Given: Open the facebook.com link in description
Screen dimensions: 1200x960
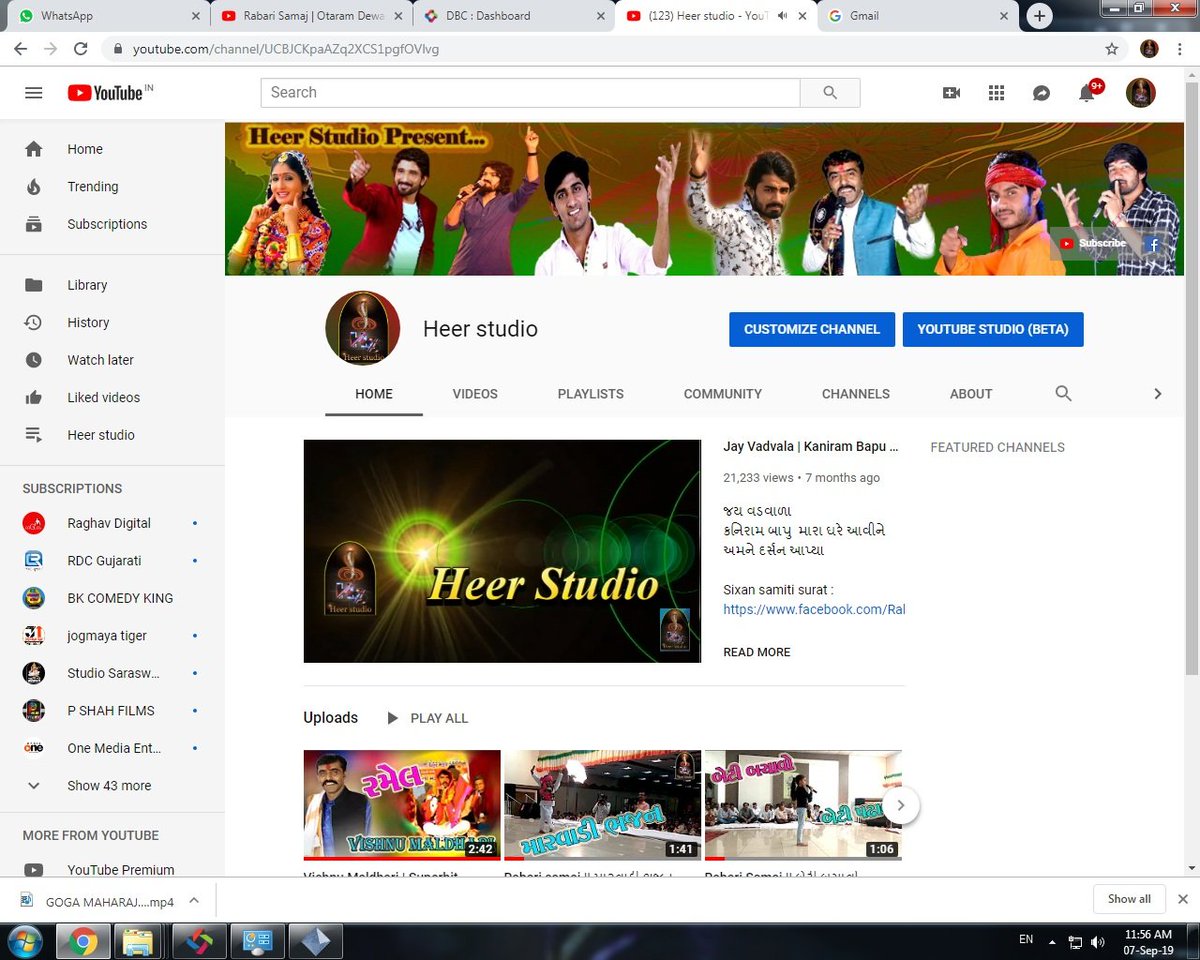Looking at the screenshot, I should click(814, 609).
